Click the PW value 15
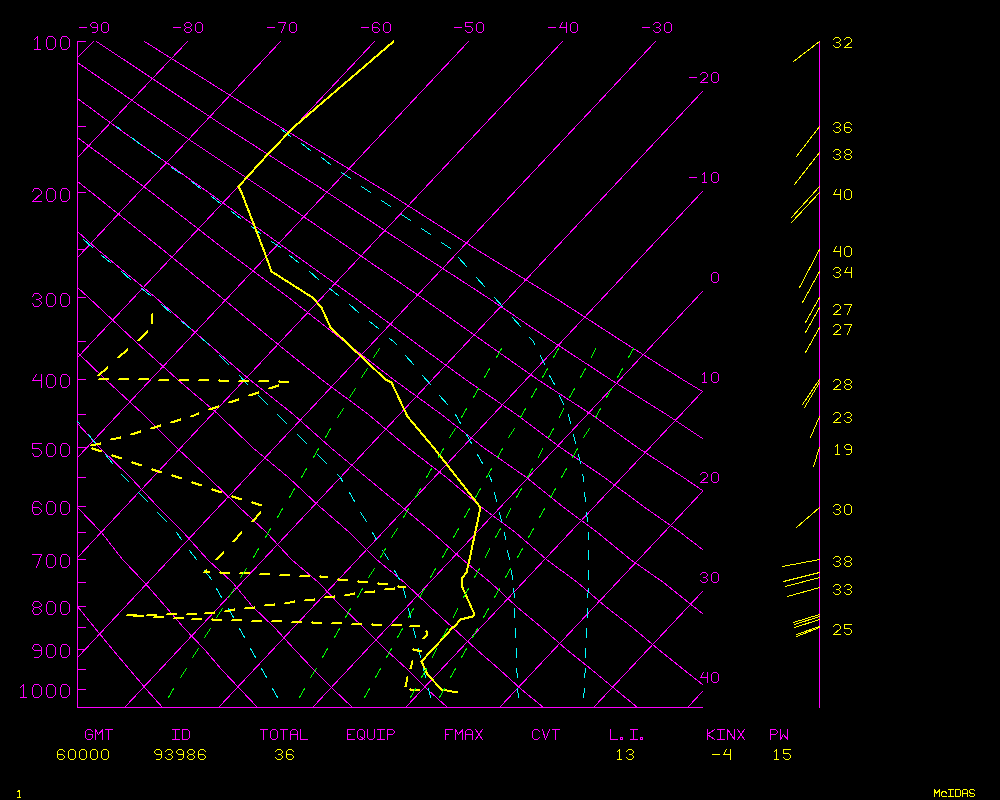This screenshot has width=1000, height=800. tap(781, 754)
